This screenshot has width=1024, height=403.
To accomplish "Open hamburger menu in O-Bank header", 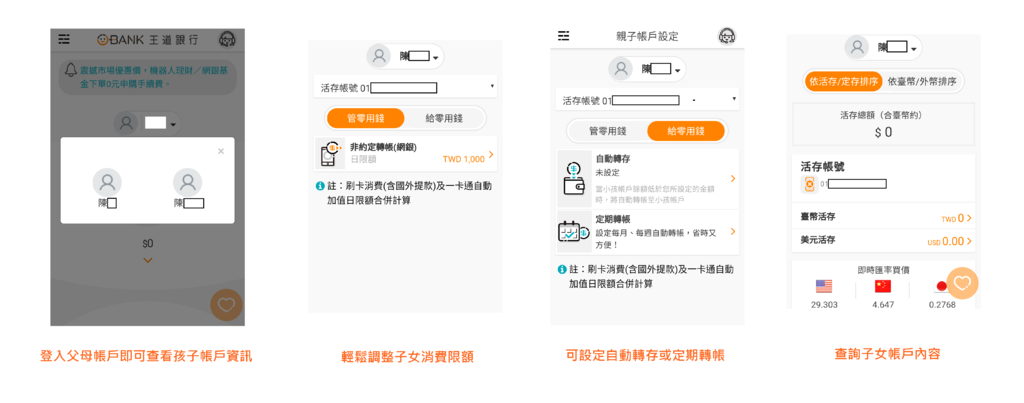I will tap(64, 39).
